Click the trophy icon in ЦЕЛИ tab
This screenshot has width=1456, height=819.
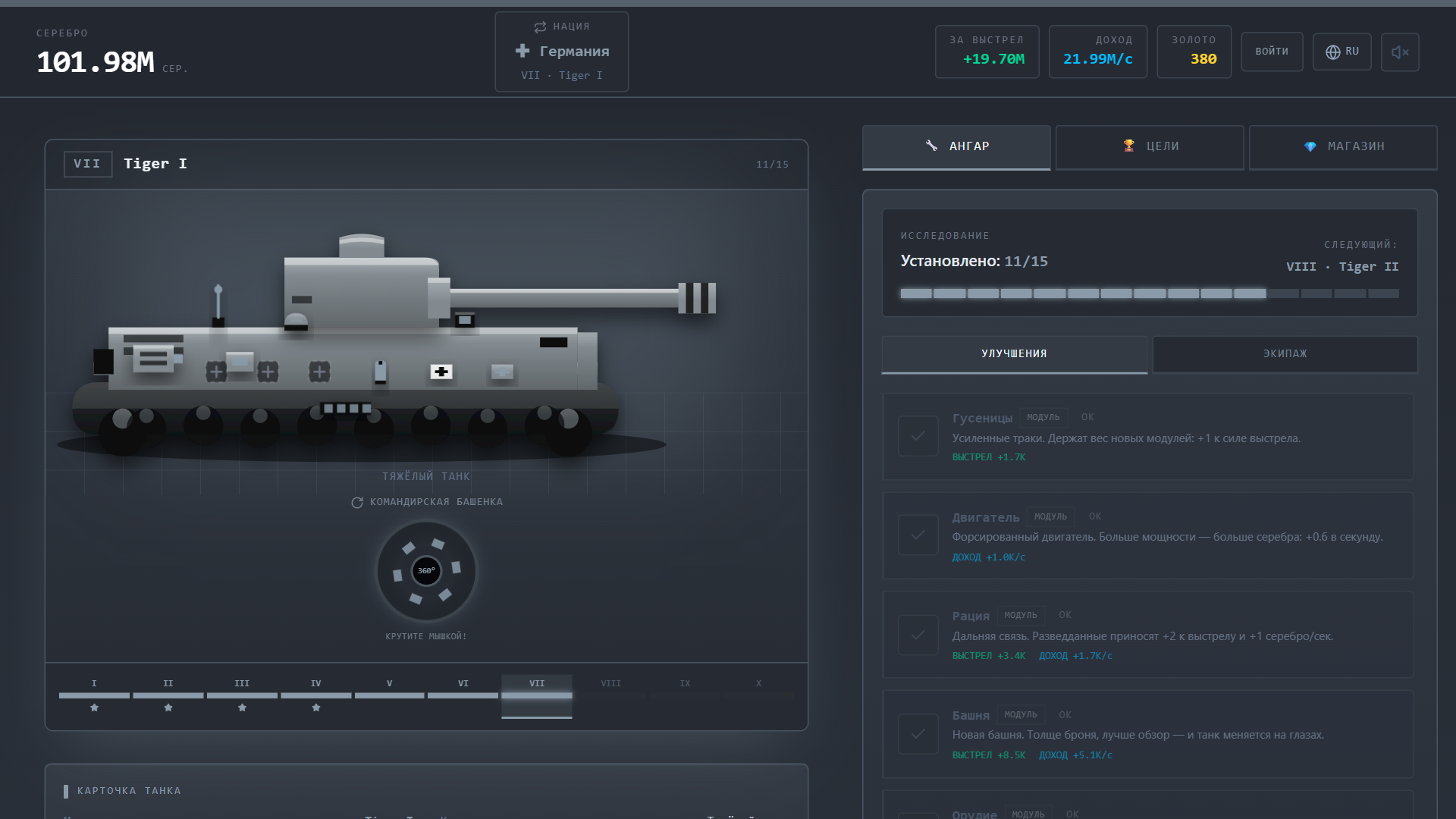click(1128, 146)
